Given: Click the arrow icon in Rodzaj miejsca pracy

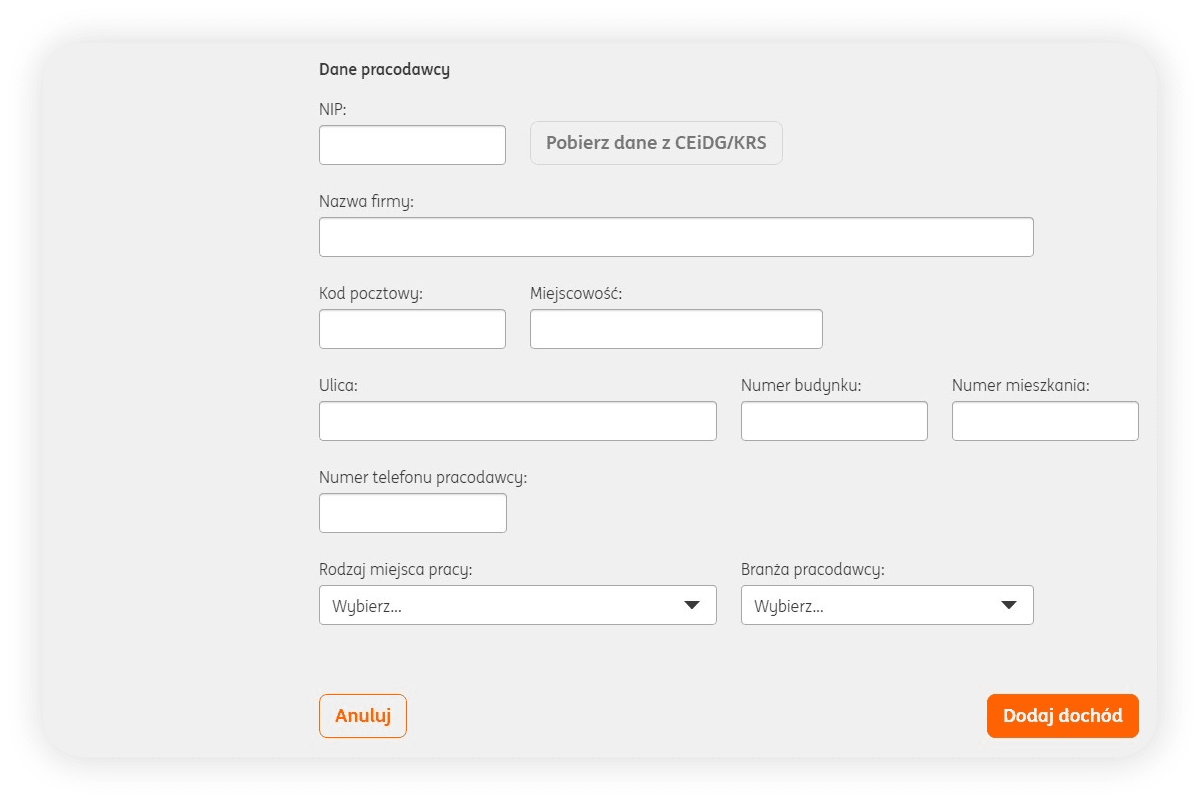Looking at the screenshot, I should (692, 605).
